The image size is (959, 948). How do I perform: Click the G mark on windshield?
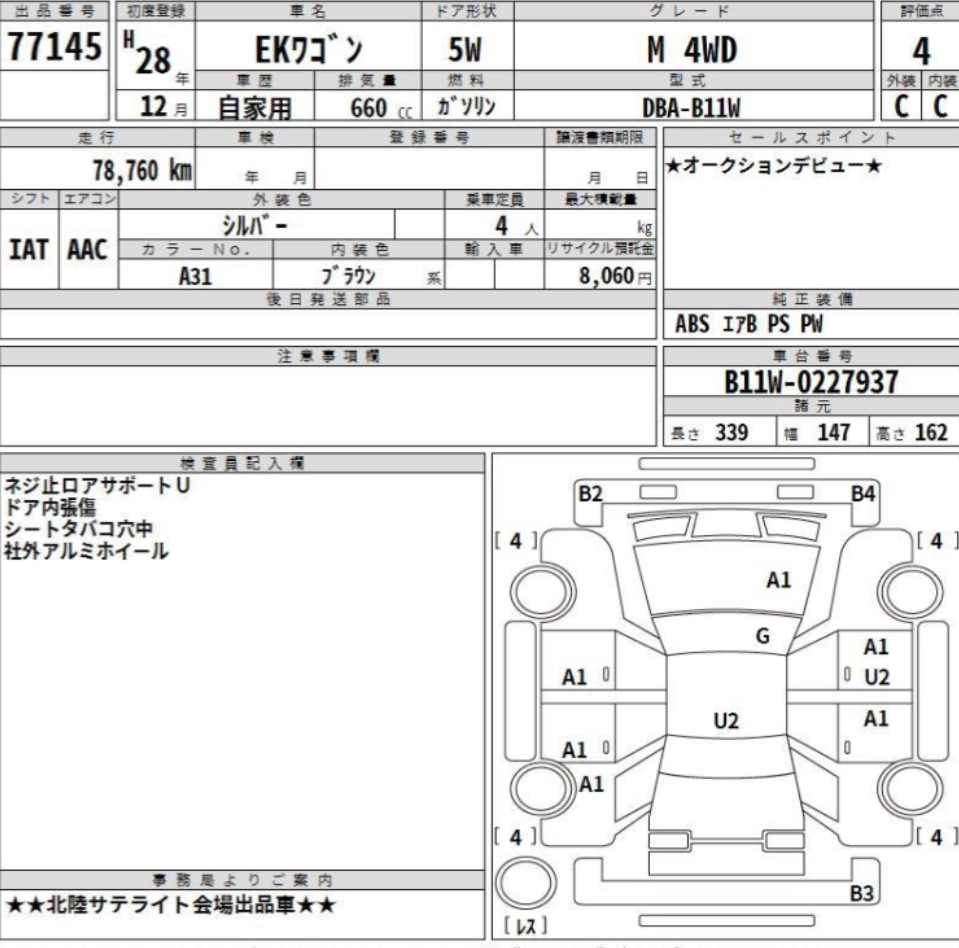pyautogui.click(x=763, y=637)
